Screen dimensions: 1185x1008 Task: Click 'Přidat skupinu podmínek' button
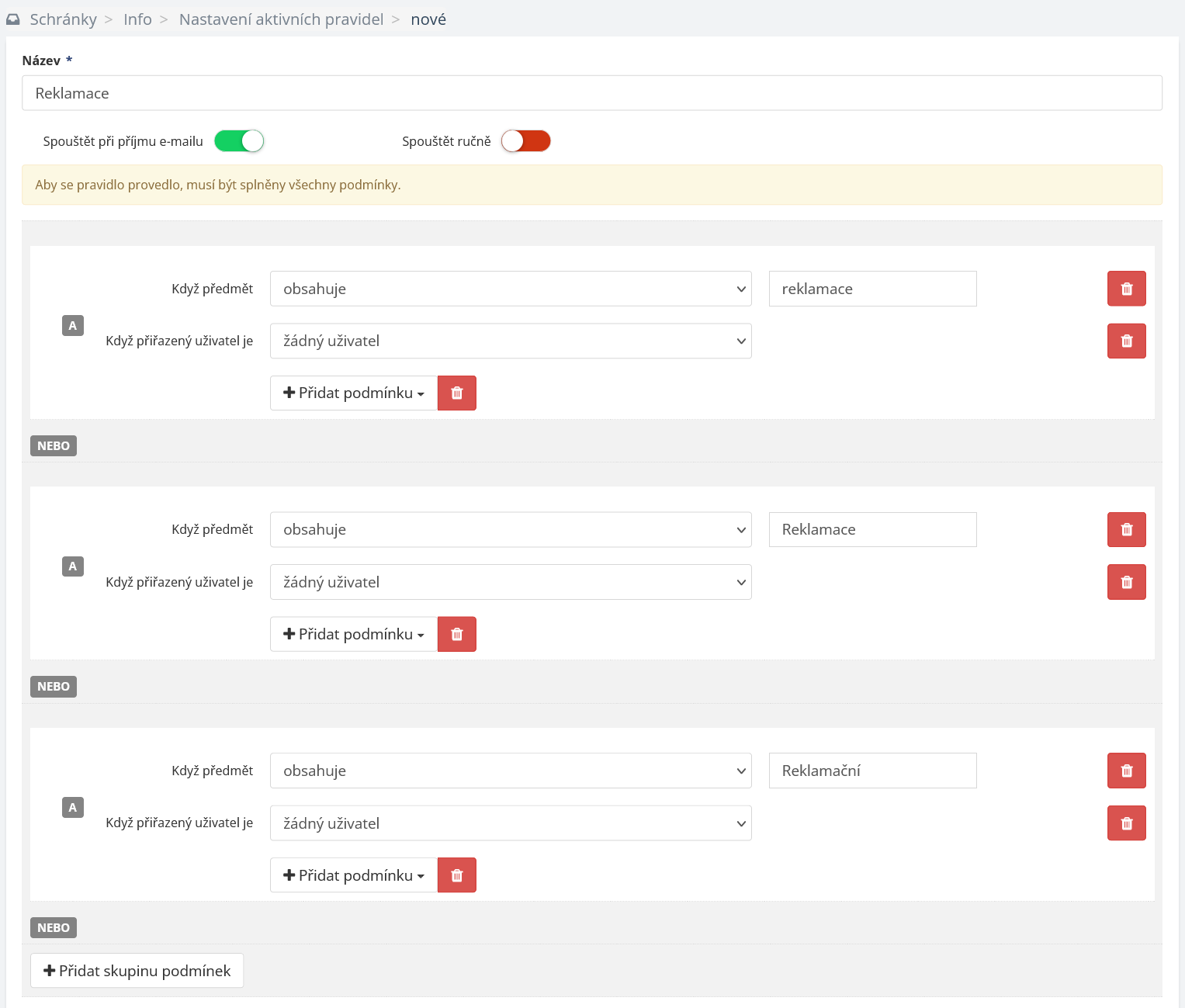click(137, 971)
